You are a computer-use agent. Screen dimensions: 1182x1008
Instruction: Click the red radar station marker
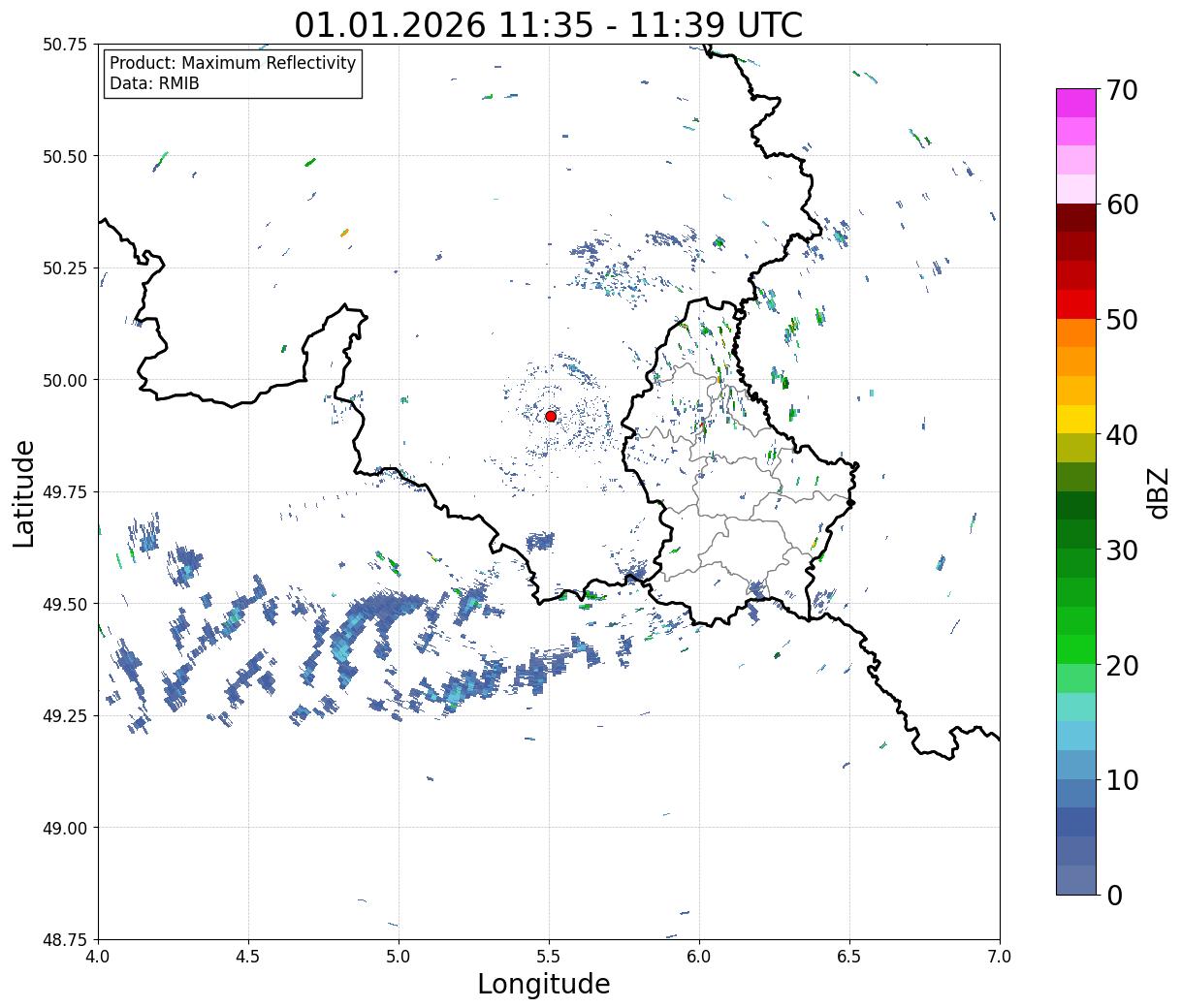click(551, 416)
